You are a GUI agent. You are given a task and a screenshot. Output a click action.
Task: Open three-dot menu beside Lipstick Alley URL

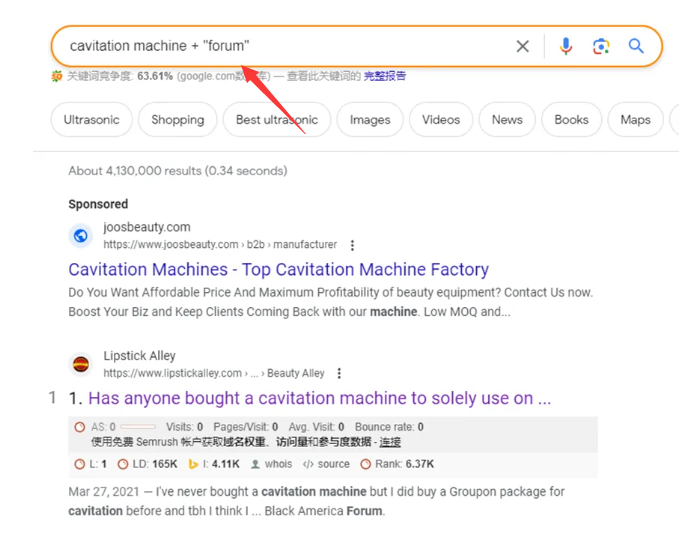[x=339, y=374]
